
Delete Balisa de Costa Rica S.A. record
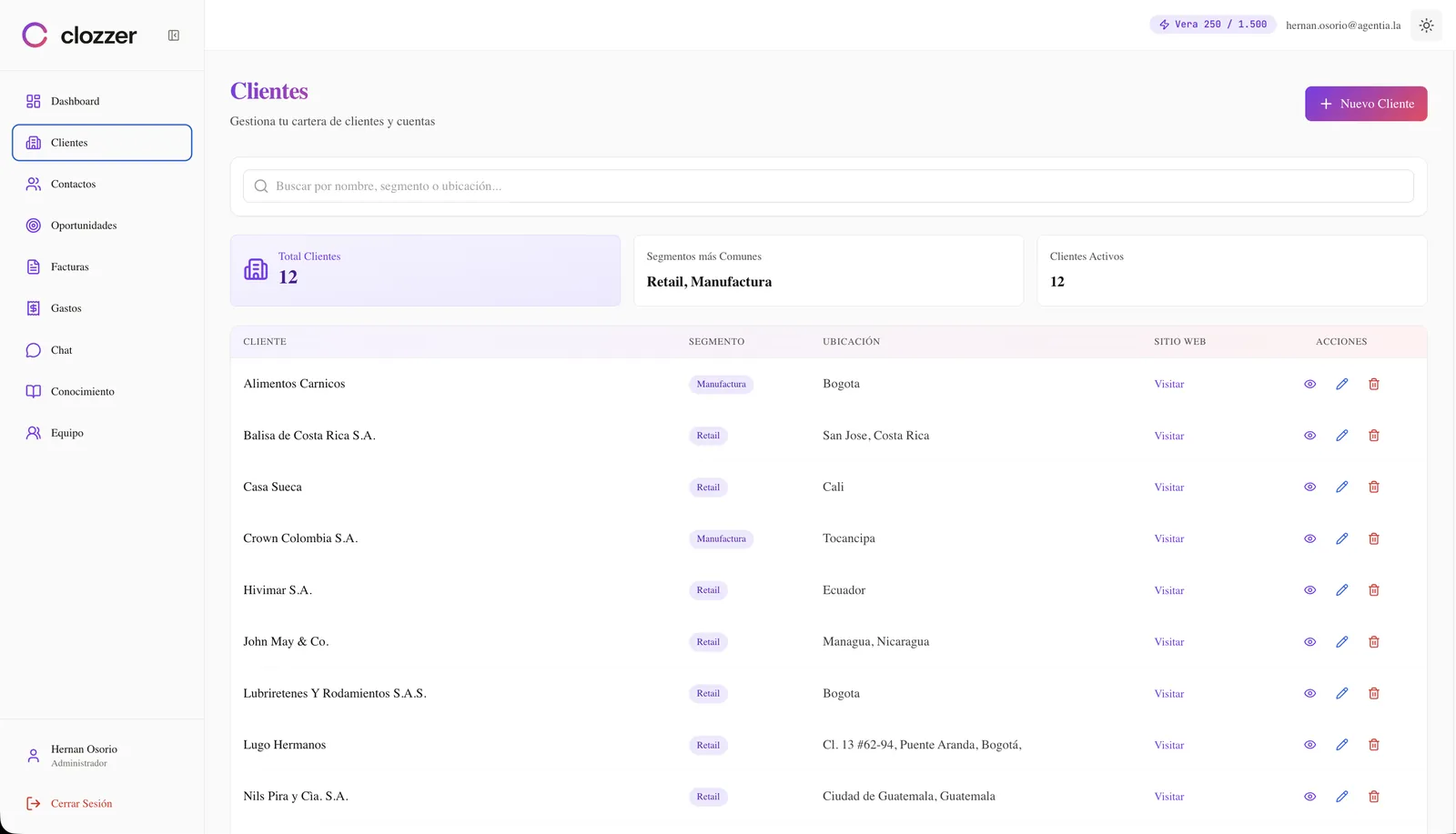[1374, 436]
